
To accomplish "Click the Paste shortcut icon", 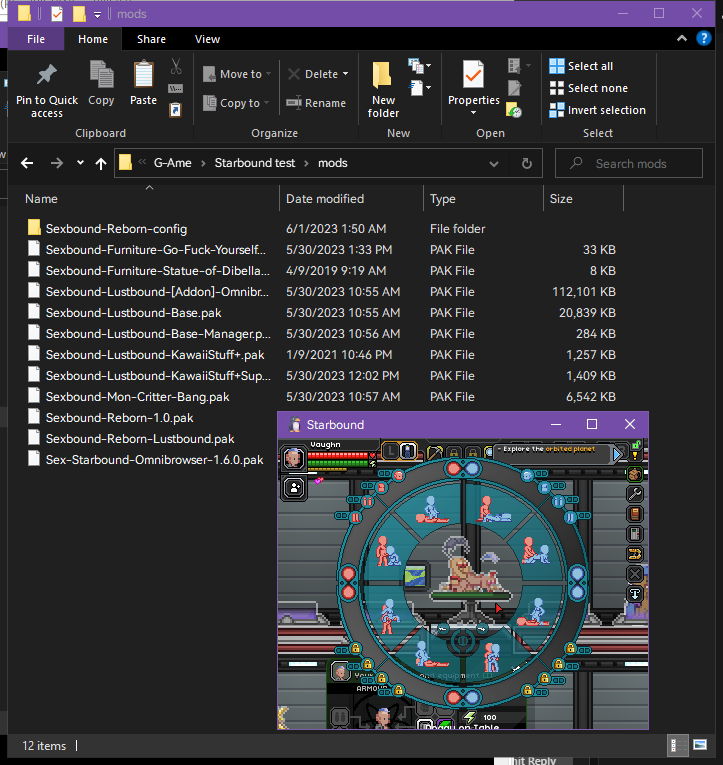I will [x=176, y=110].
